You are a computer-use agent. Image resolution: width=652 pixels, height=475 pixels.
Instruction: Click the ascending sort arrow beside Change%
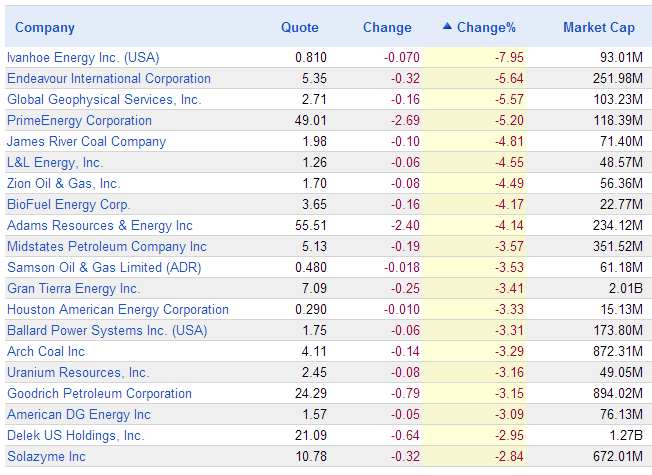point(447,26)
